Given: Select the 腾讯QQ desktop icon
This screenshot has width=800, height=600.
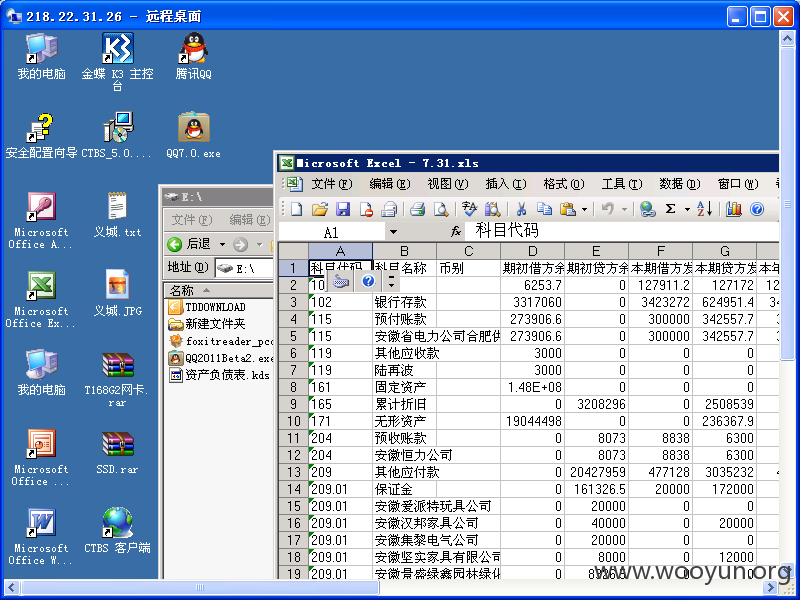Looking at the screenshot, I should pyautogui.click(x=193, y=56).
